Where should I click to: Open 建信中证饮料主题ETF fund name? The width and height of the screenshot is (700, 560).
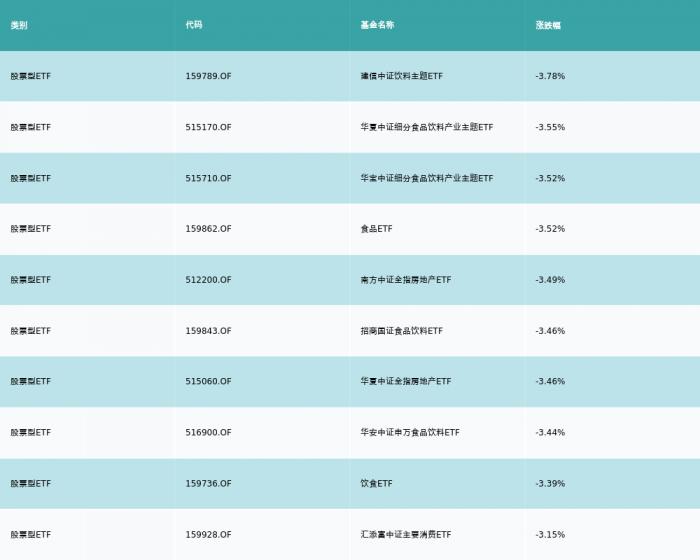pyautogui.click(x=402, y=76)
